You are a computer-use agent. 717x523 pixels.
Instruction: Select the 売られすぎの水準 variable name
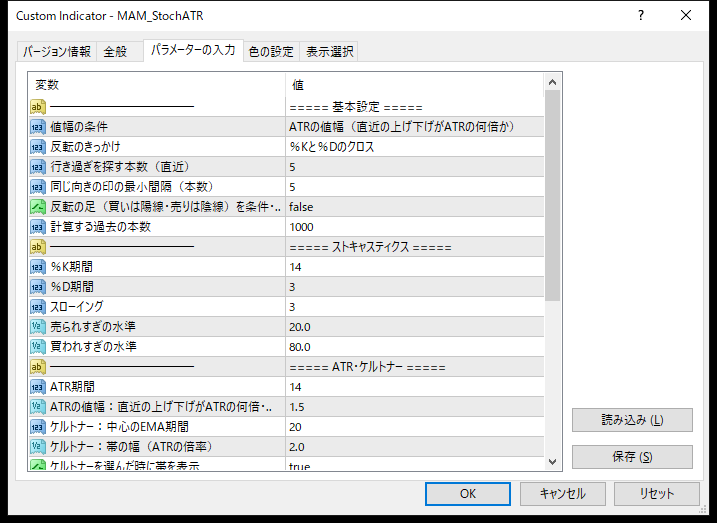(93, 326)
